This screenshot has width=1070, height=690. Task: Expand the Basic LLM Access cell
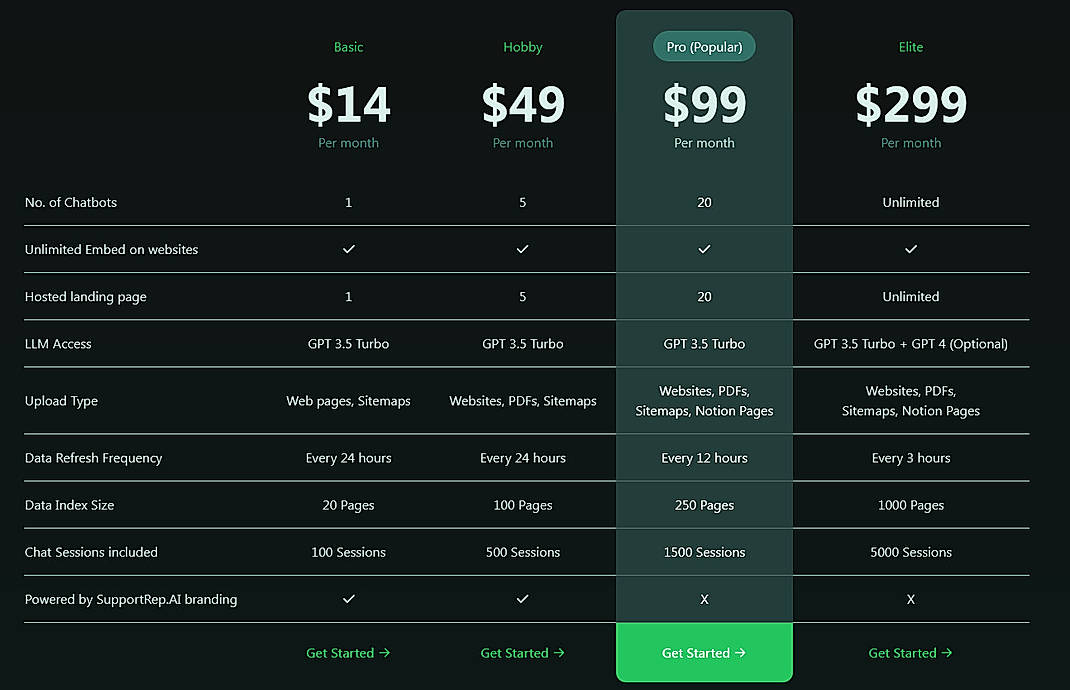[348, 343]
